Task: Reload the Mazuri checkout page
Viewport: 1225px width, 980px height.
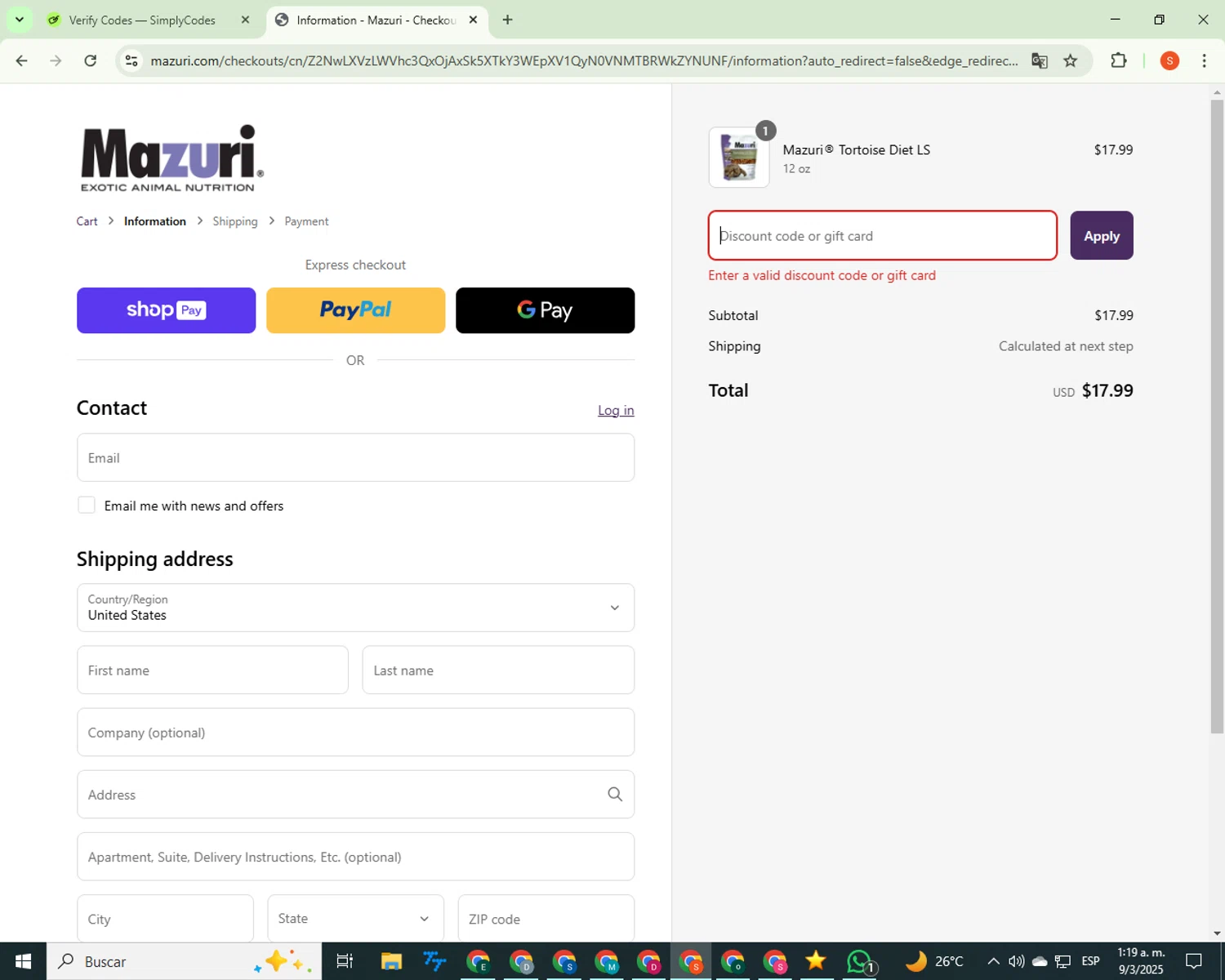Action: (x=91, y=60)
